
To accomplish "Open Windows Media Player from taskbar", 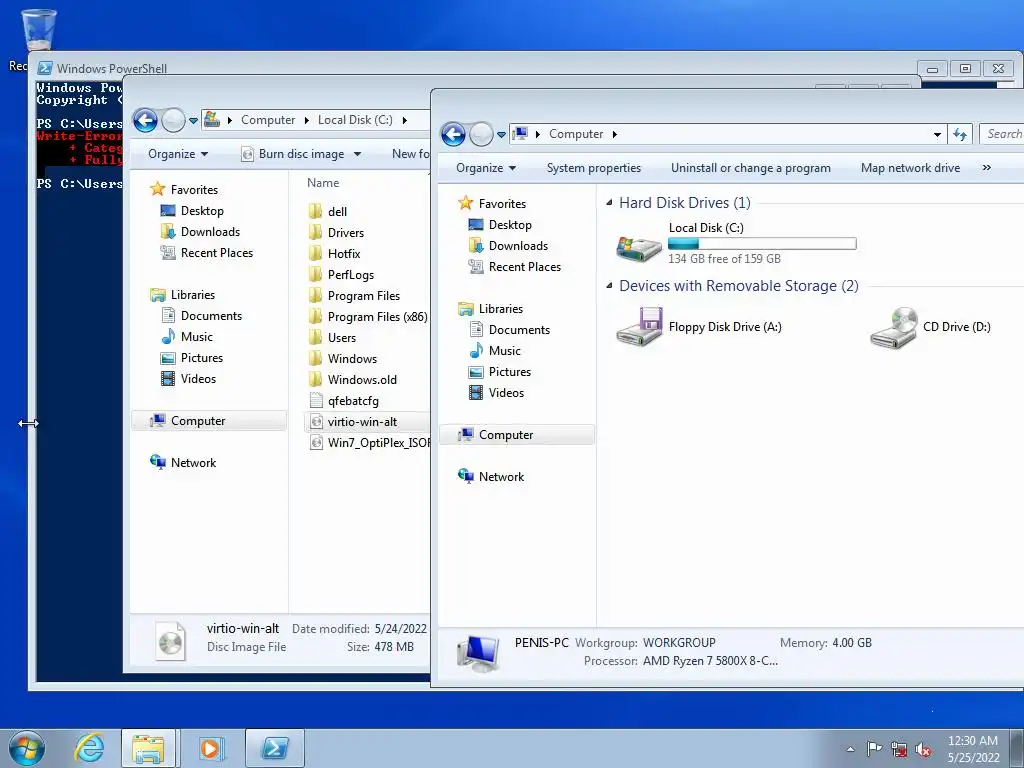I will pos(211,748).
